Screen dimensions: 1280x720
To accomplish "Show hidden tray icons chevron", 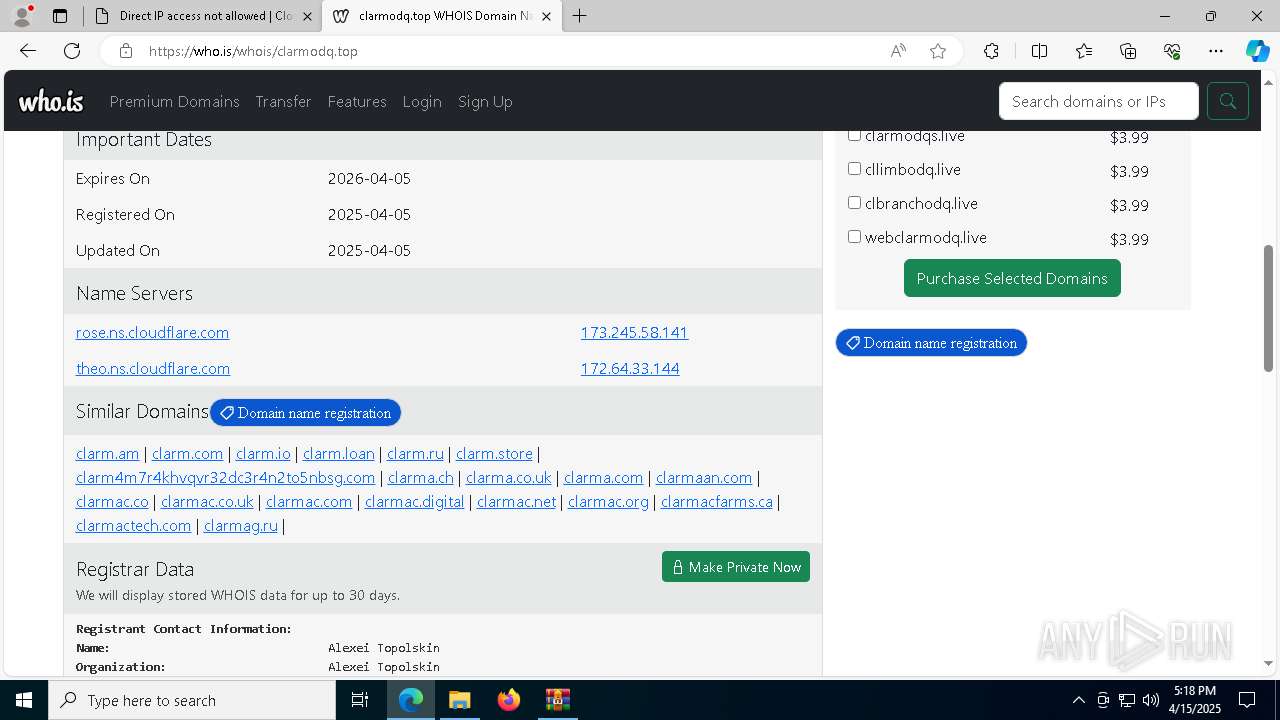I will pos(1078,700).
